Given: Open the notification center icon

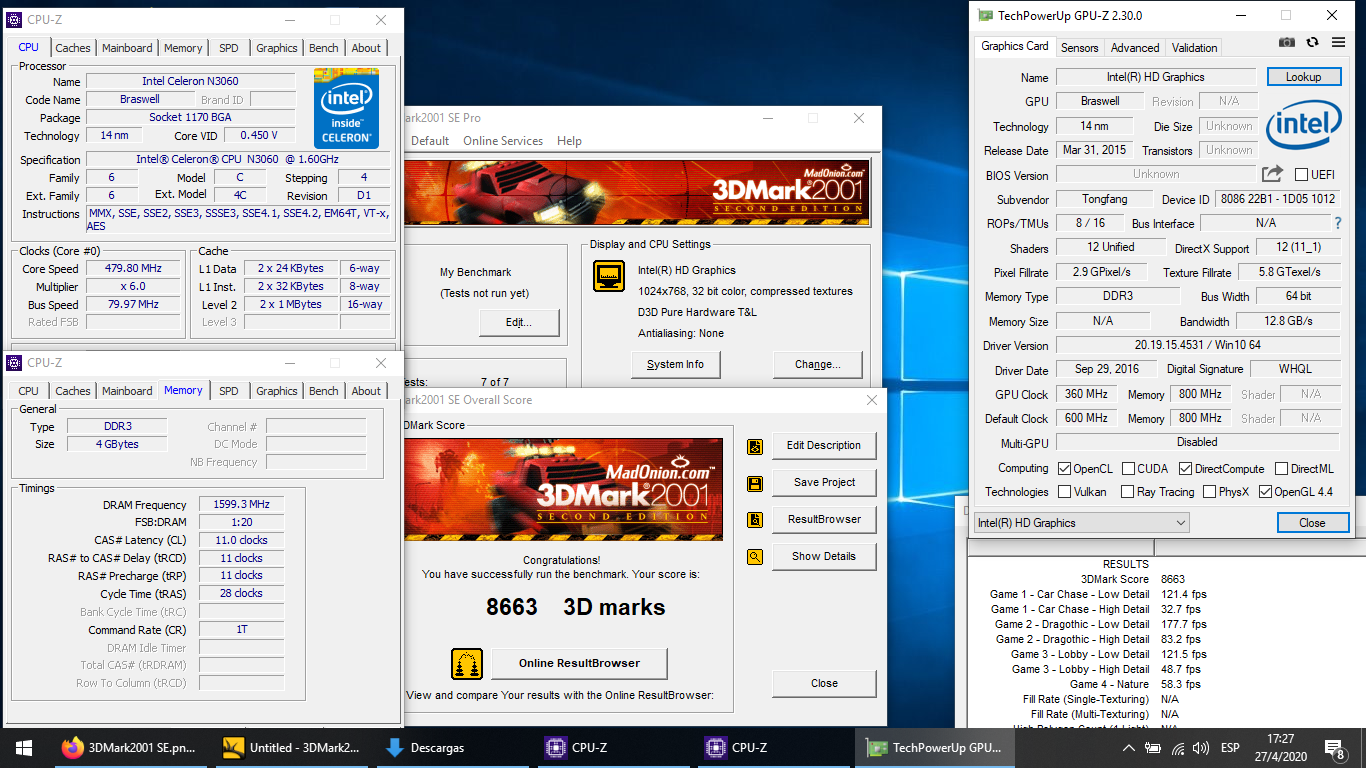Looking at the screenshot, I should pyautogui.click(x=1335, y=747).
